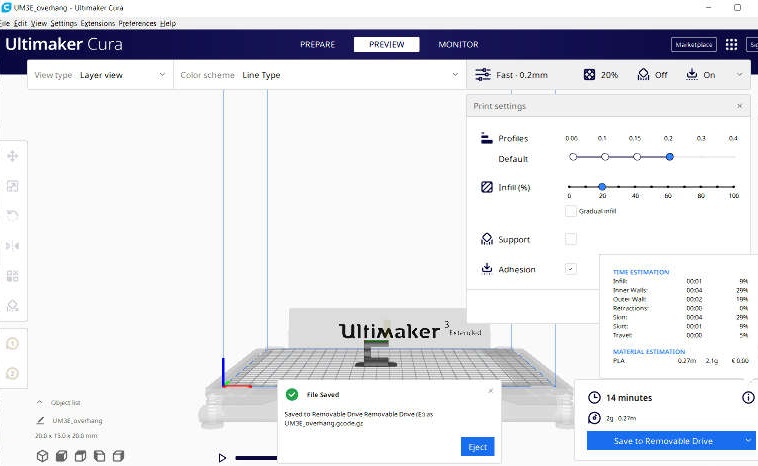This screenshot has width=758, height=466.
Task: Open the Preferences menu
Action: pyautogui.click(x=137, y=23)
